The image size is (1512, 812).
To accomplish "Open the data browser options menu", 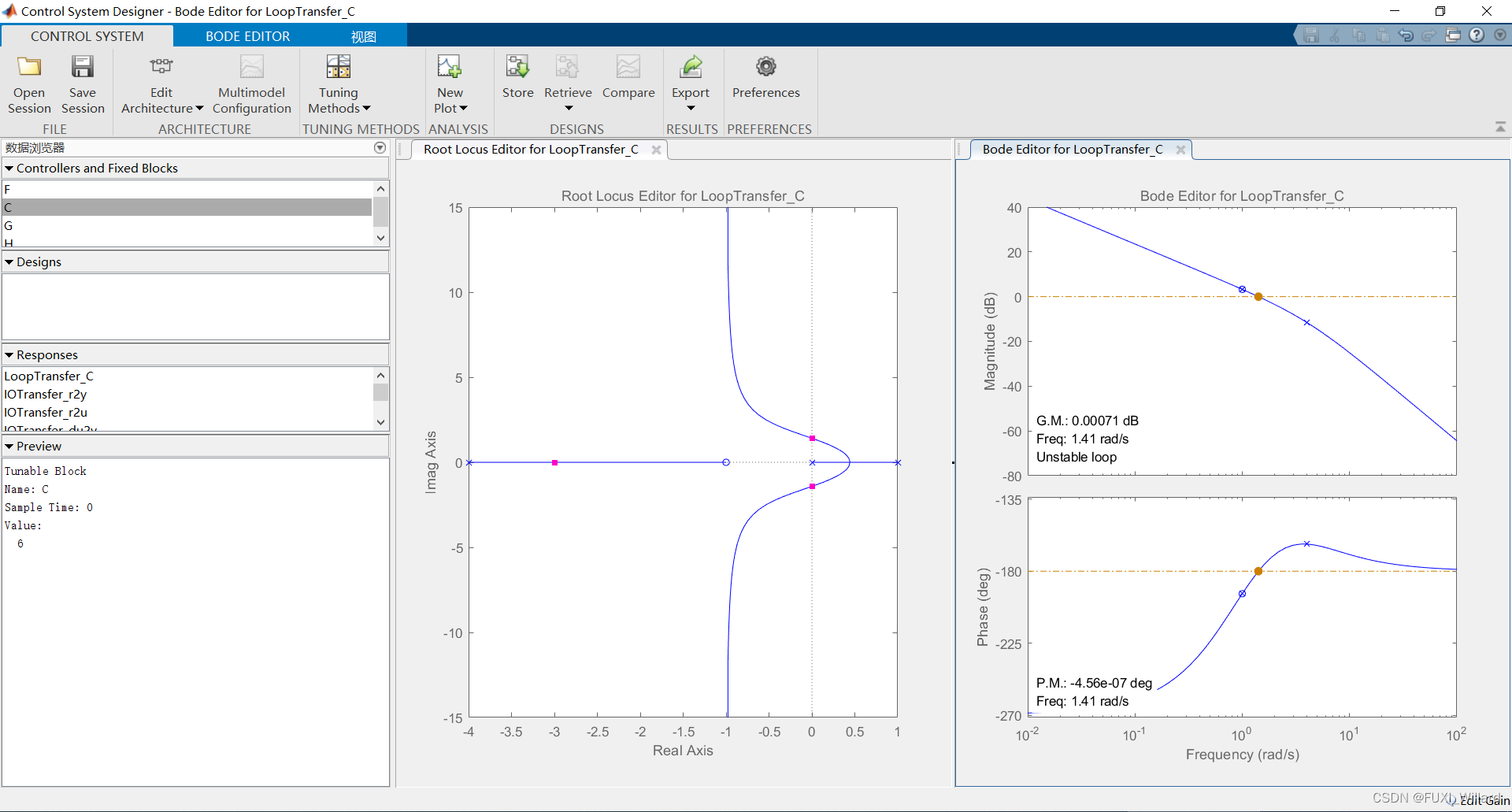I will click(x=380, y=148).
